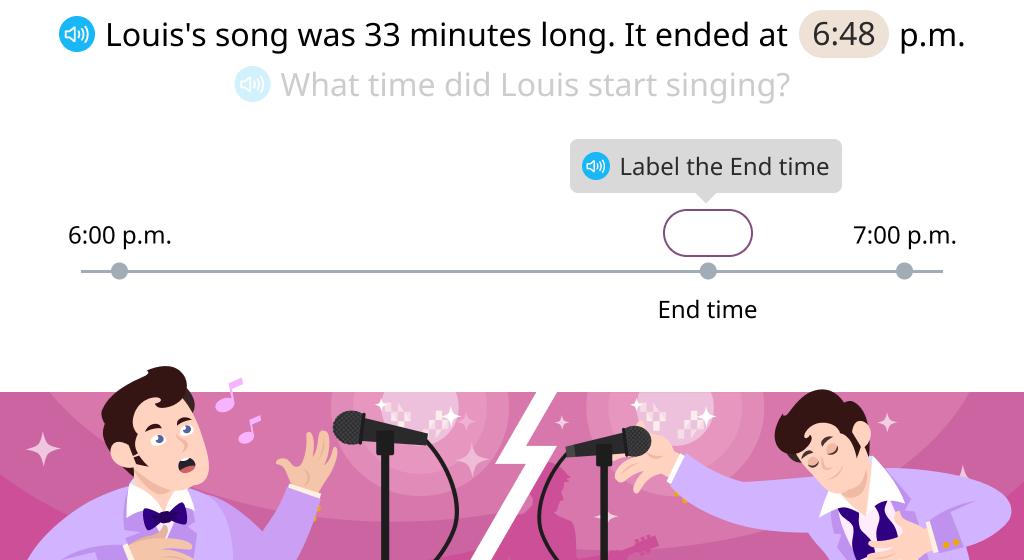The image size is (1024, 560).
Task: Play audio for Louis's song sentence
Action: 77,35
